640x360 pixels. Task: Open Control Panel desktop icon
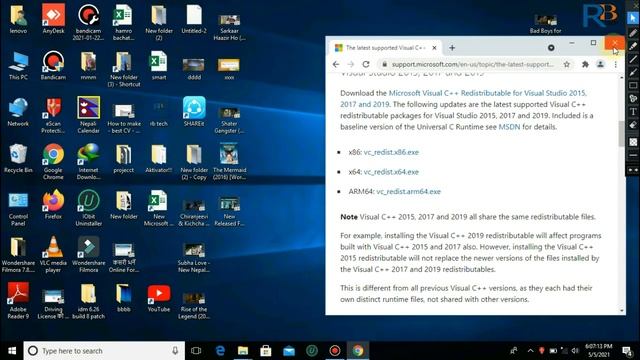click(18, 207)
